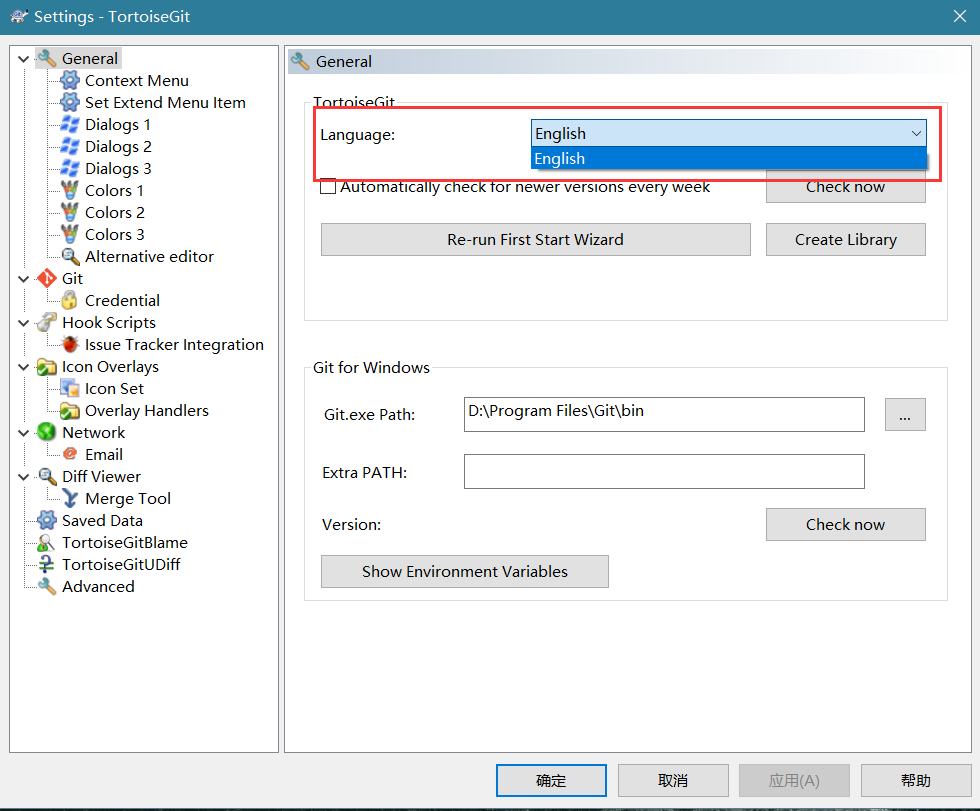Select TortoiseGitBlame tree entry
This screenshot has width=980, height=811.
click(x=125, y=543)
